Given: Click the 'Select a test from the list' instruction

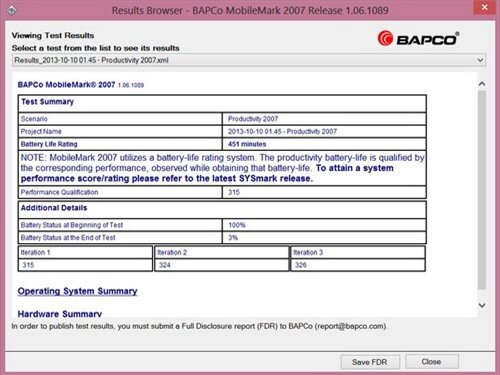Looking at the screenshot, I should point(95,48).
